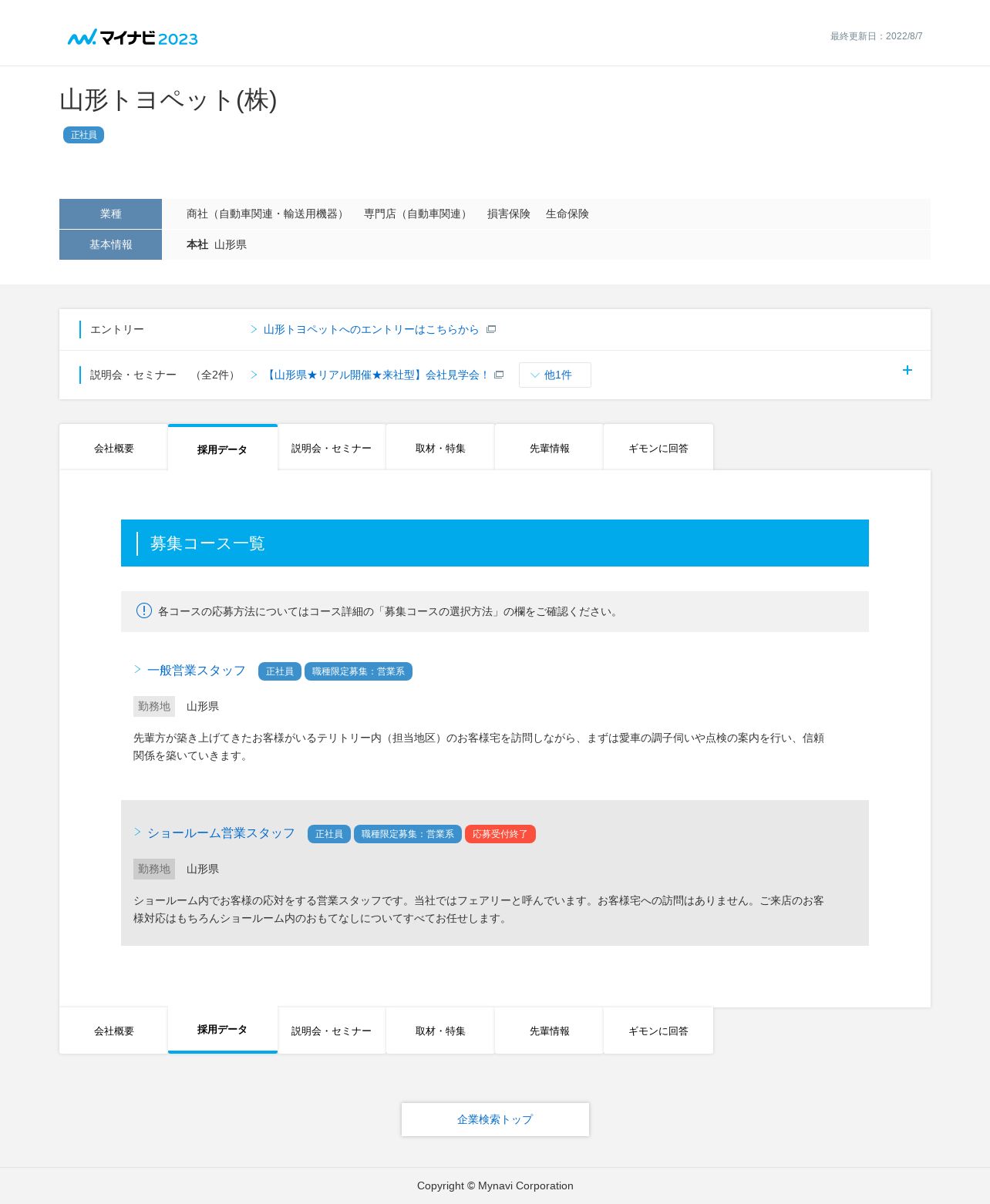Open the 会社見学会 seminar link
This screenshot has height=1204, width=990.
pyautogui.click(x=376, y=375)
